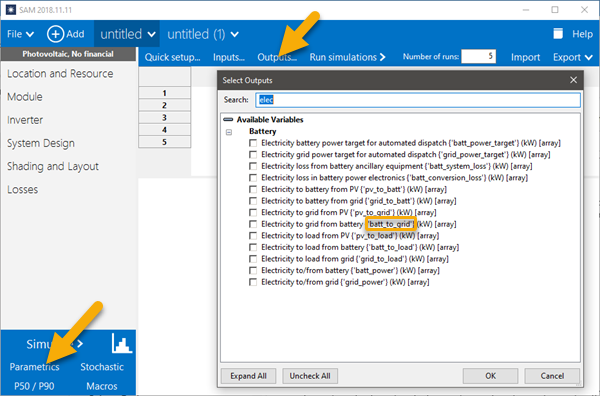Open Parametrics simulation option

[34, 367]
